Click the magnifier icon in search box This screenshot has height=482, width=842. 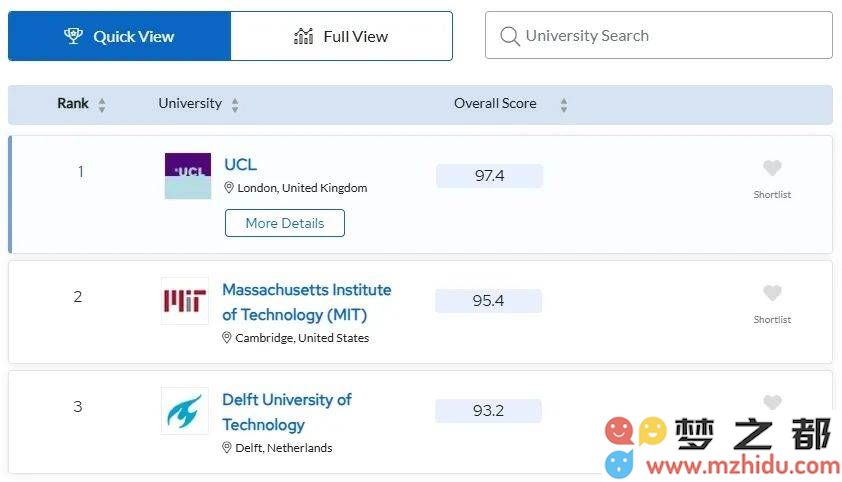[510, 36]
